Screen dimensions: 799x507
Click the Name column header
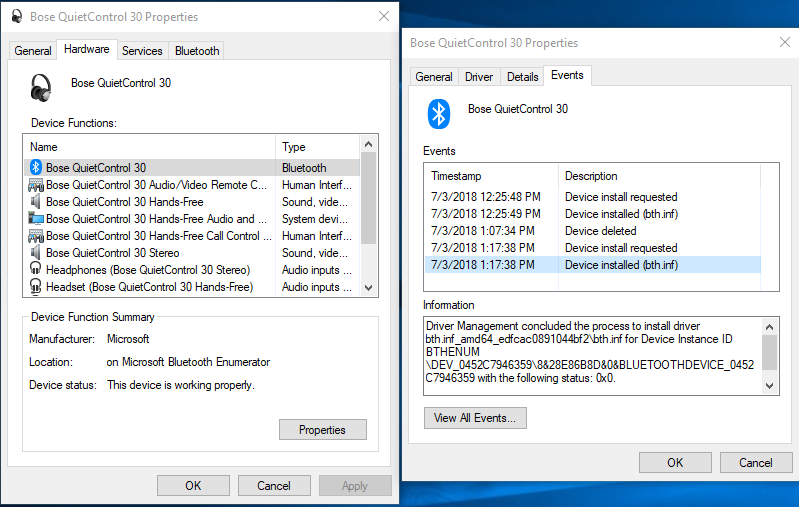point(150,147)
